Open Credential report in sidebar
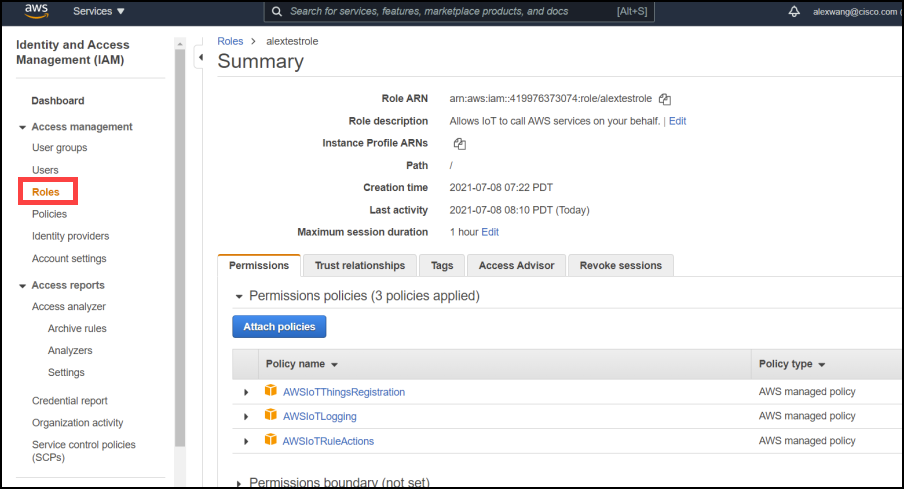The width and height of the screenshot is (904, 489). click(70, 400)
